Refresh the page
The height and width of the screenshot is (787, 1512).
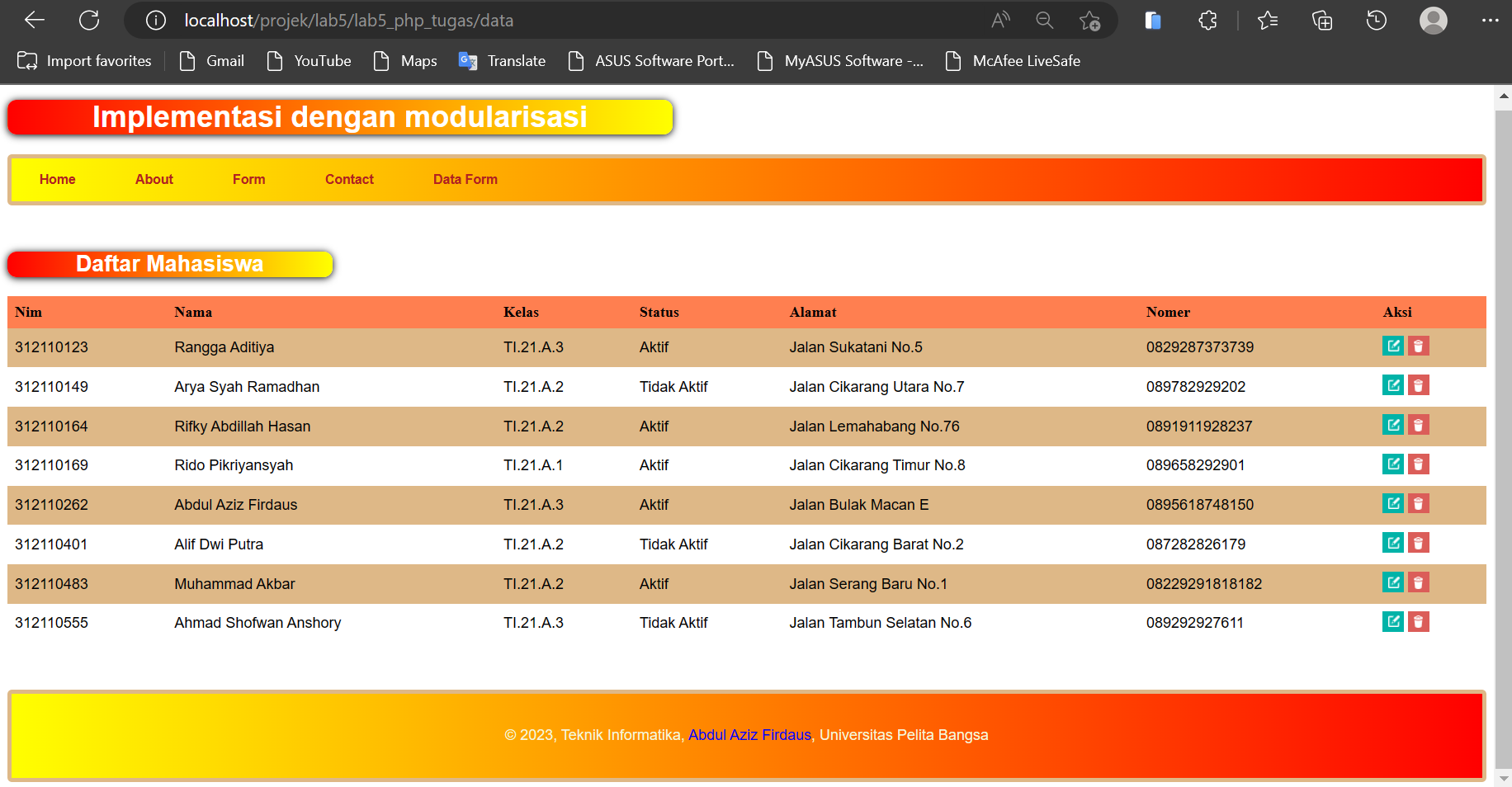(x=89, y=20)
